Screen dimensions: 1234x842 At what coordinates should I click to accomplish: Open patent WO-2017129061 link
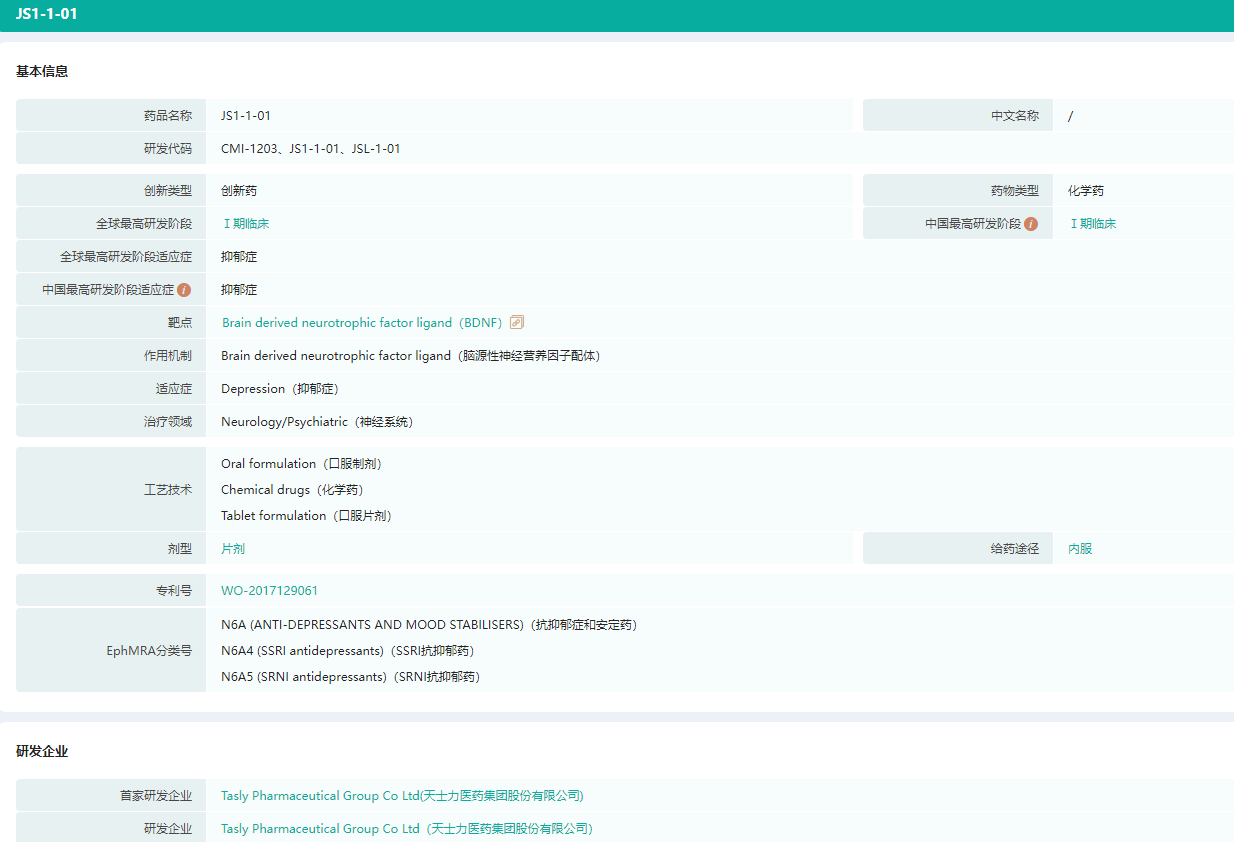270,591
